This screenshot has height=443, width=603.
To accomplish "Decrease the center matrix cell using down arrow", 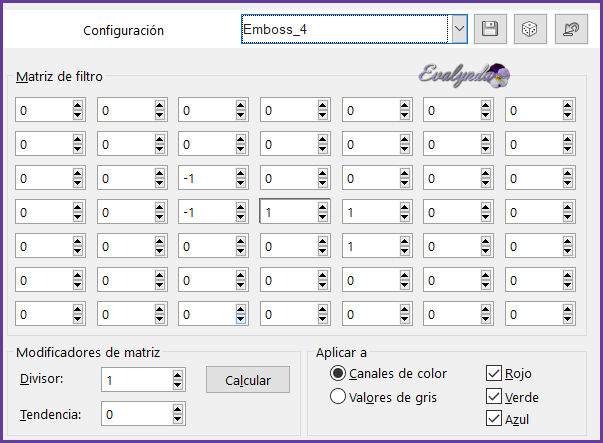I will [x=323, y=216].
